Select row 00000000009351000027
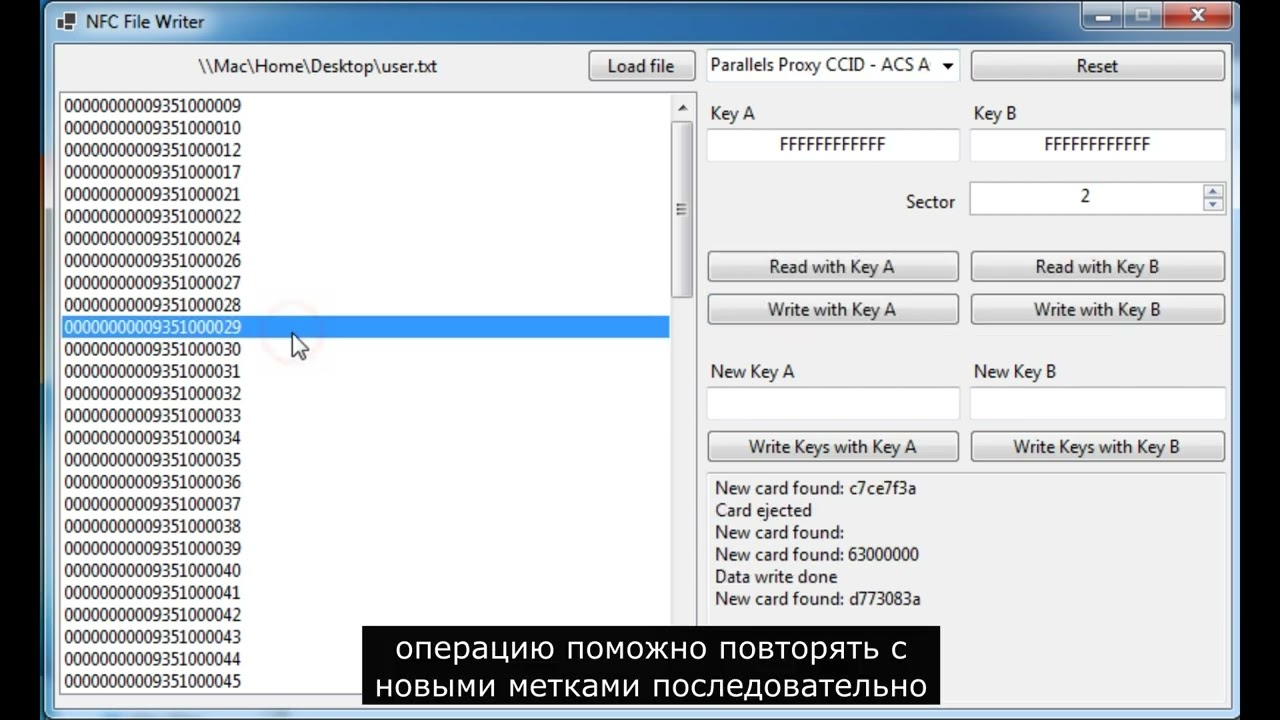 click(x=365, y=283)
